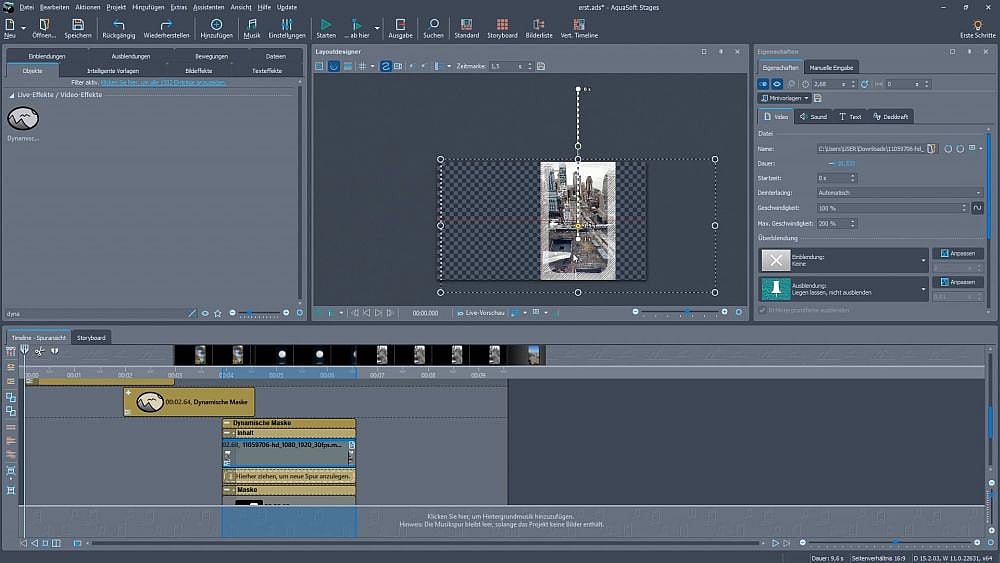Image resolution: width=1000 pixels, height=563 pixels.
Task: Select the Dynamische Maske effect thumbnail
Action: click(23, 119)
